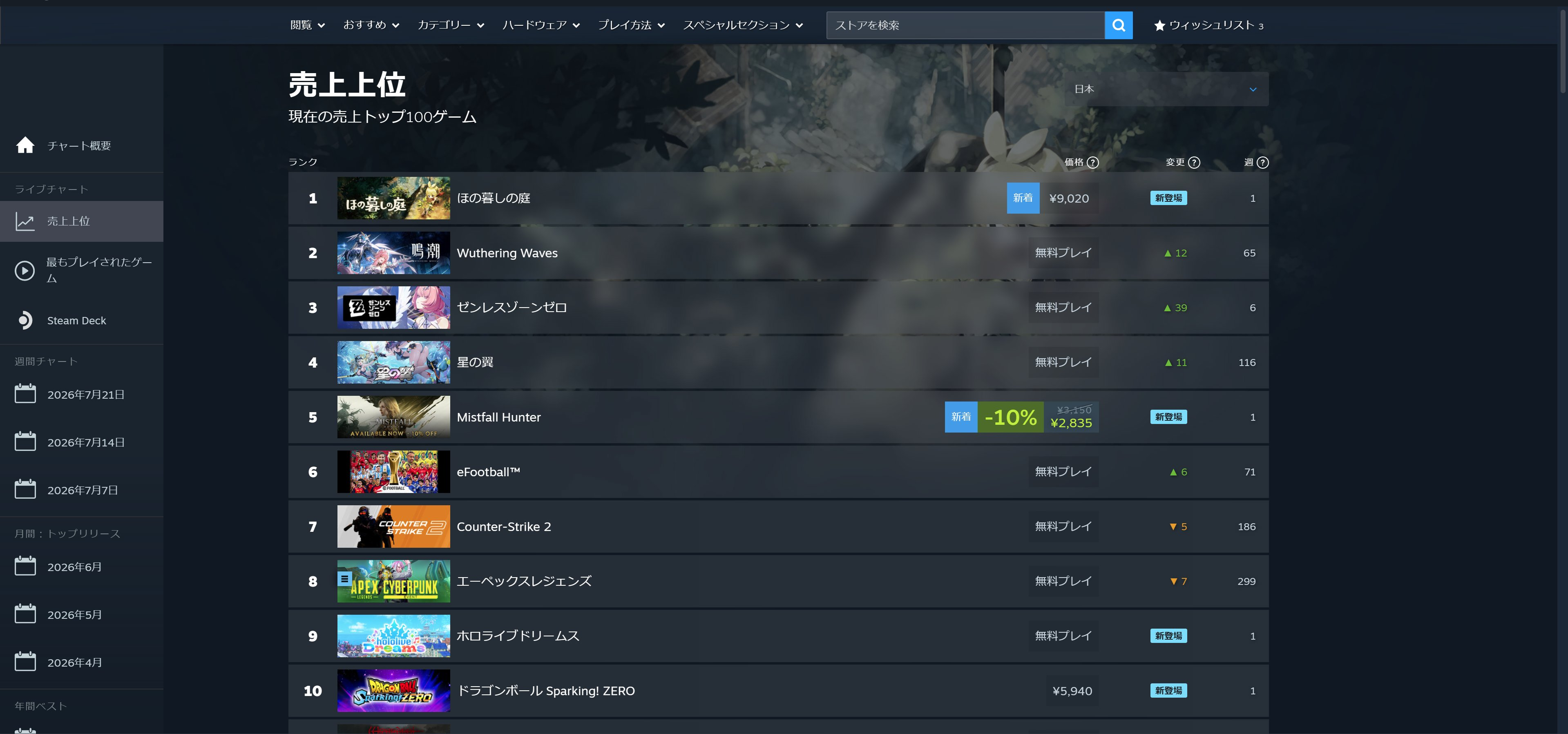Viewport: 1568px width, 734px height.
Task: Open the プレイ方法 dropdown
Action: pyautogui.click(x=631, y=25)
